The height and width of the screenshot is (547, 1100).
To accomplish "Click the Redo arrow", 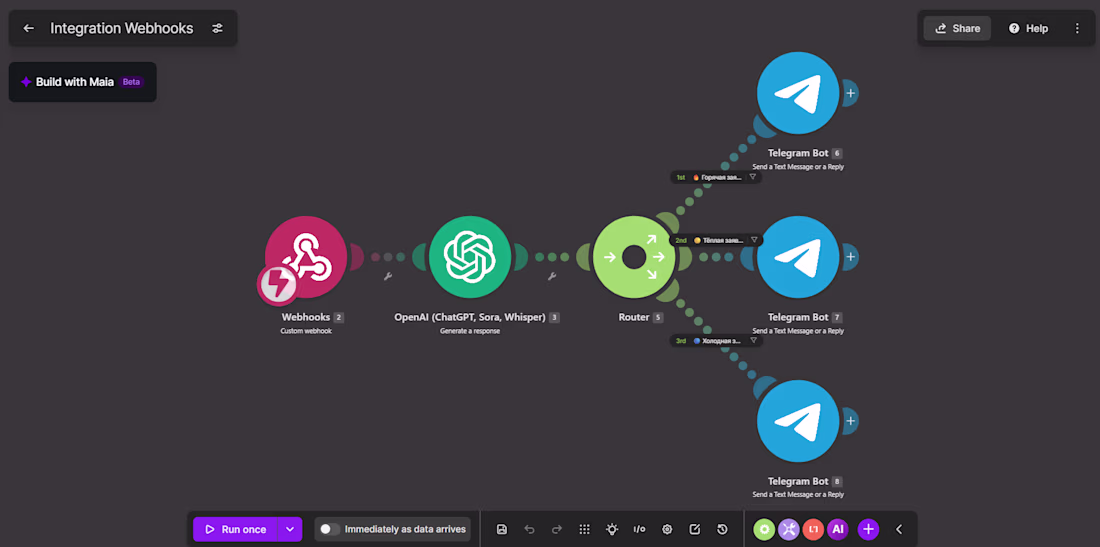I will [x=556, y=529].
